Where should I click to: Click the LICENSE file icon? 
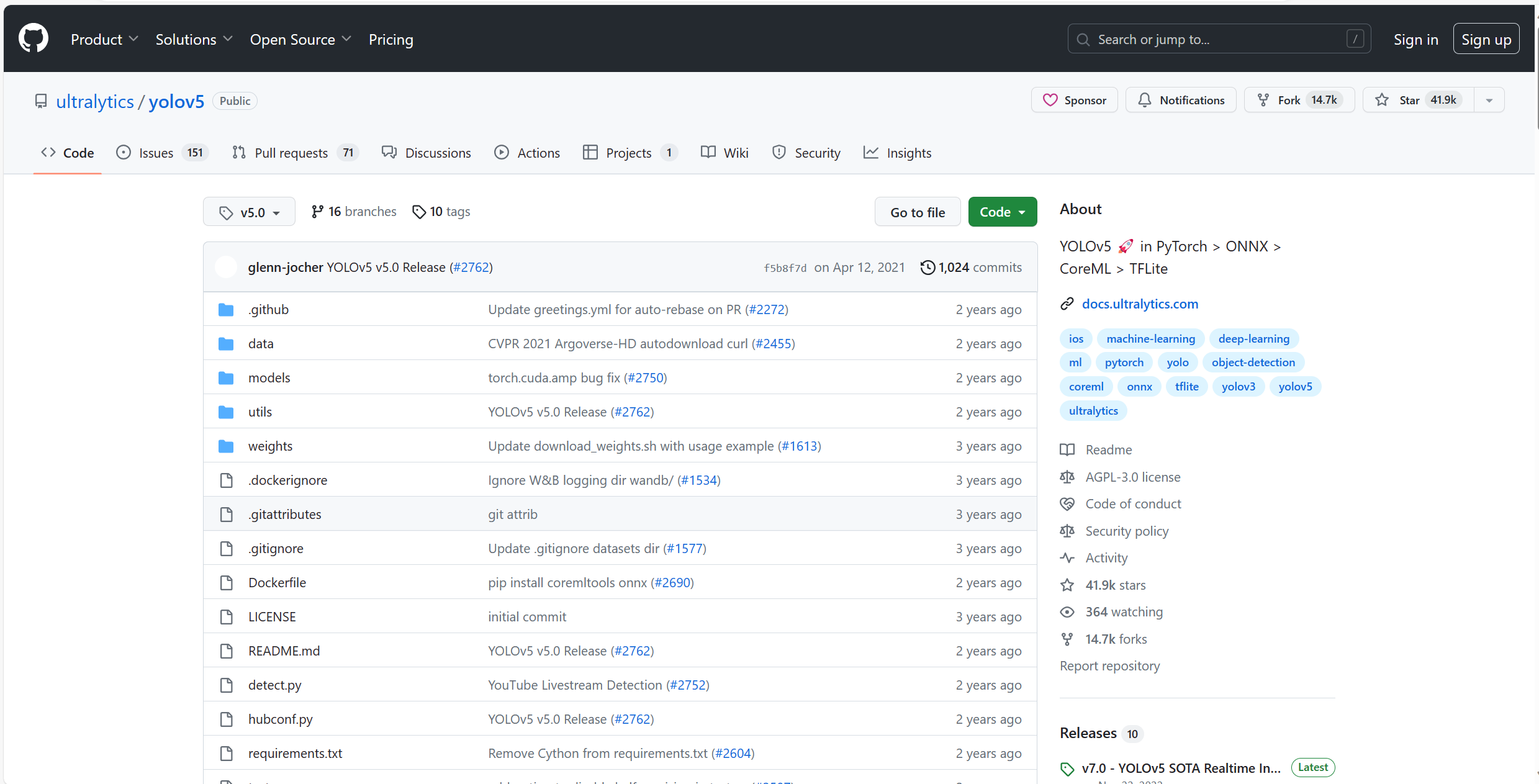coord(227,616)
